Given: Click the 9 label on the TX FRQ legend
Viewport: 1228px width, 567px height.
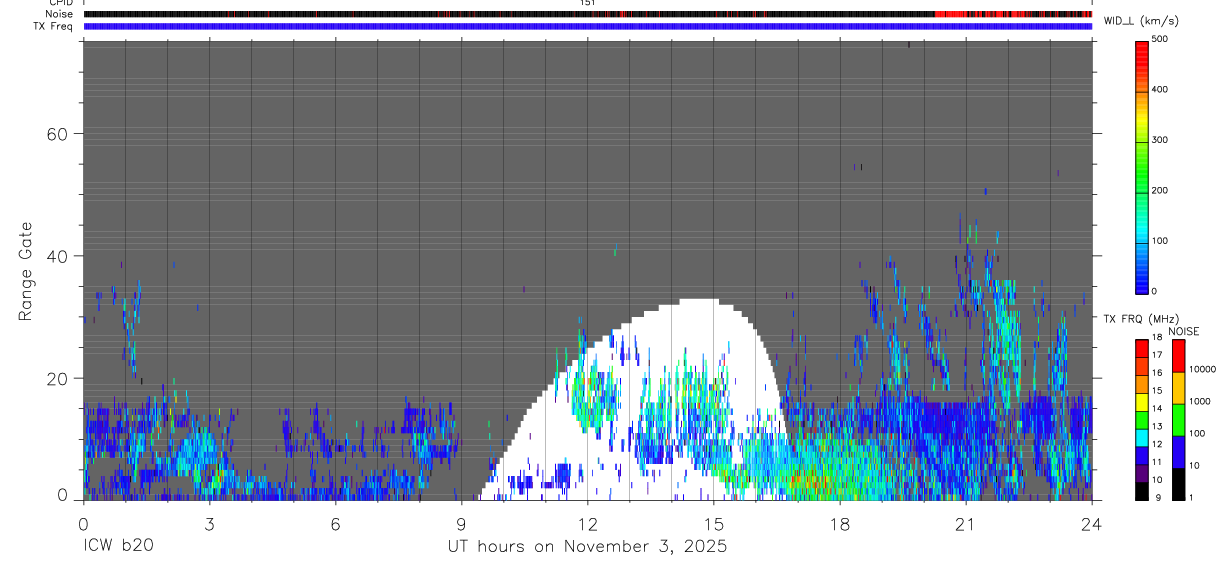Looking at the screenshot, I should [x=1156, y=497].
